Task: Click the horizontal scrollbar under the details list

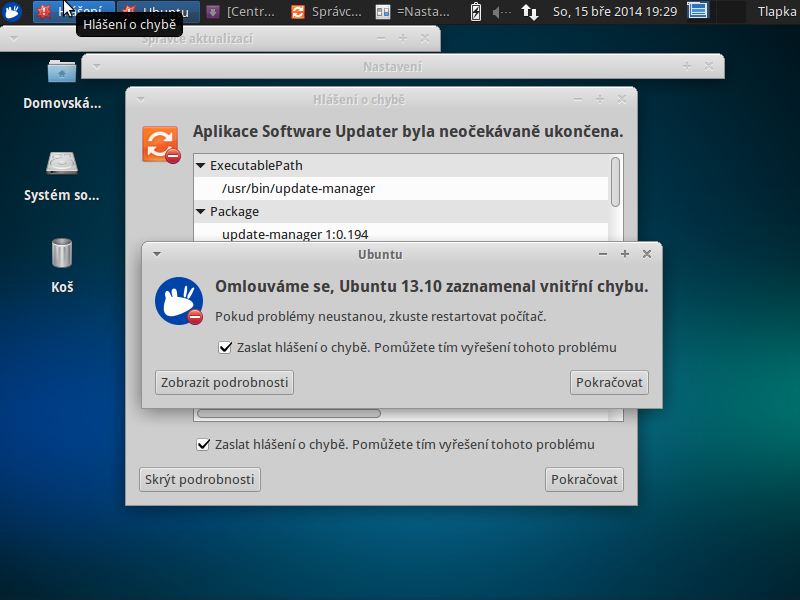Action: 289,413
